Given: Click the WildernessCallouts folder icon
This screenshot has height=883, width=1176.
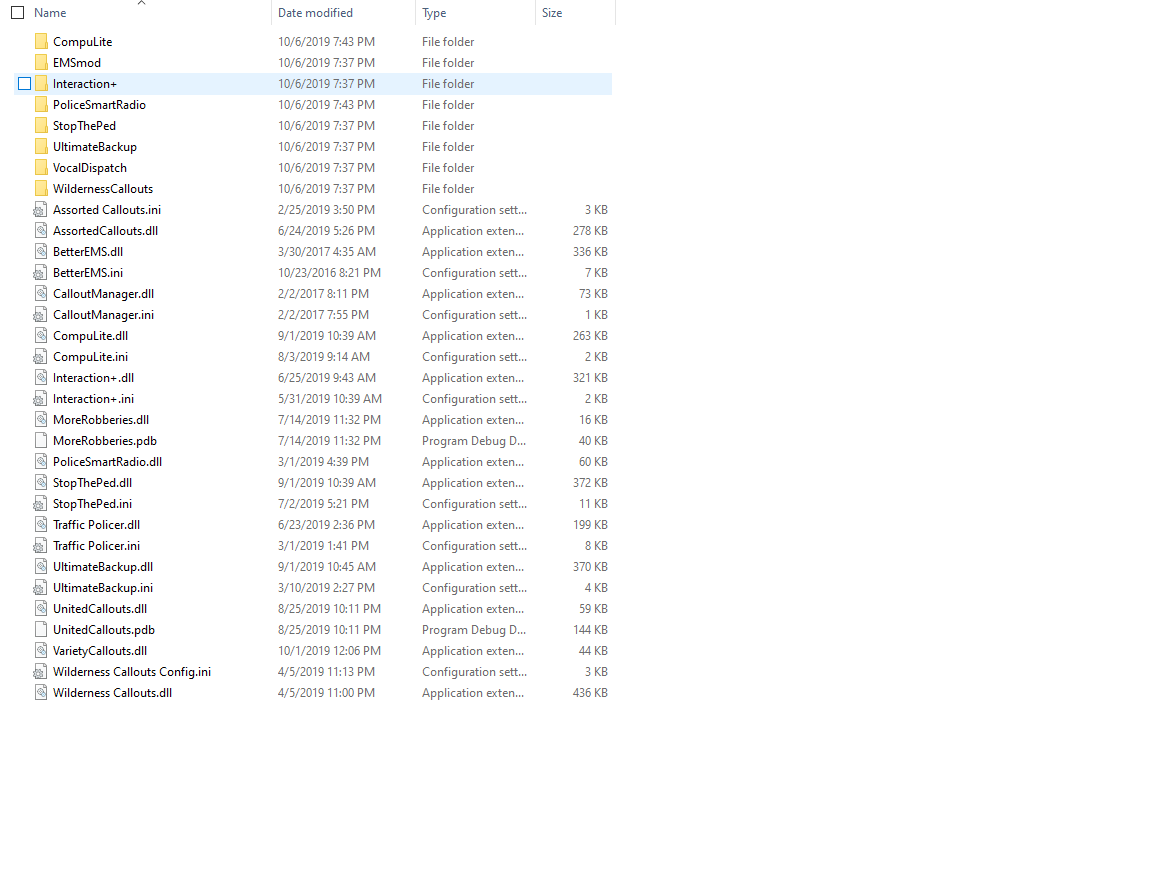Looking at the screenshot, I should tap(41, 188).
